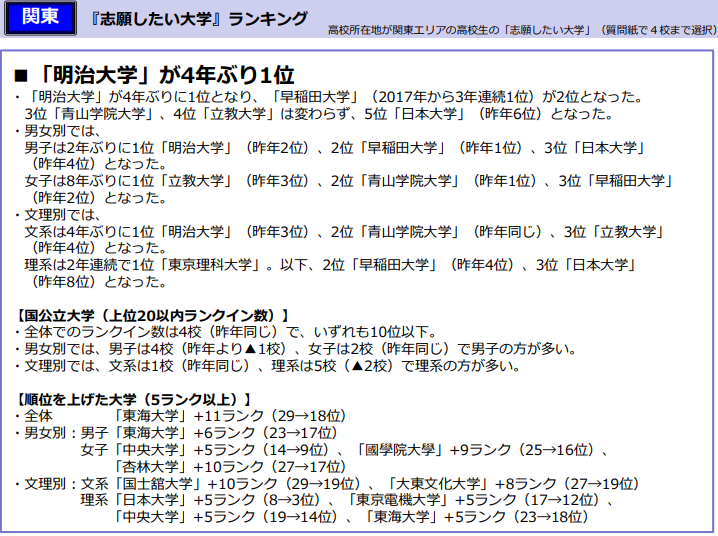Click the heading 【順位を上げた大学（5ランク以上）】
718x536 pixels.
pos(134,400)
